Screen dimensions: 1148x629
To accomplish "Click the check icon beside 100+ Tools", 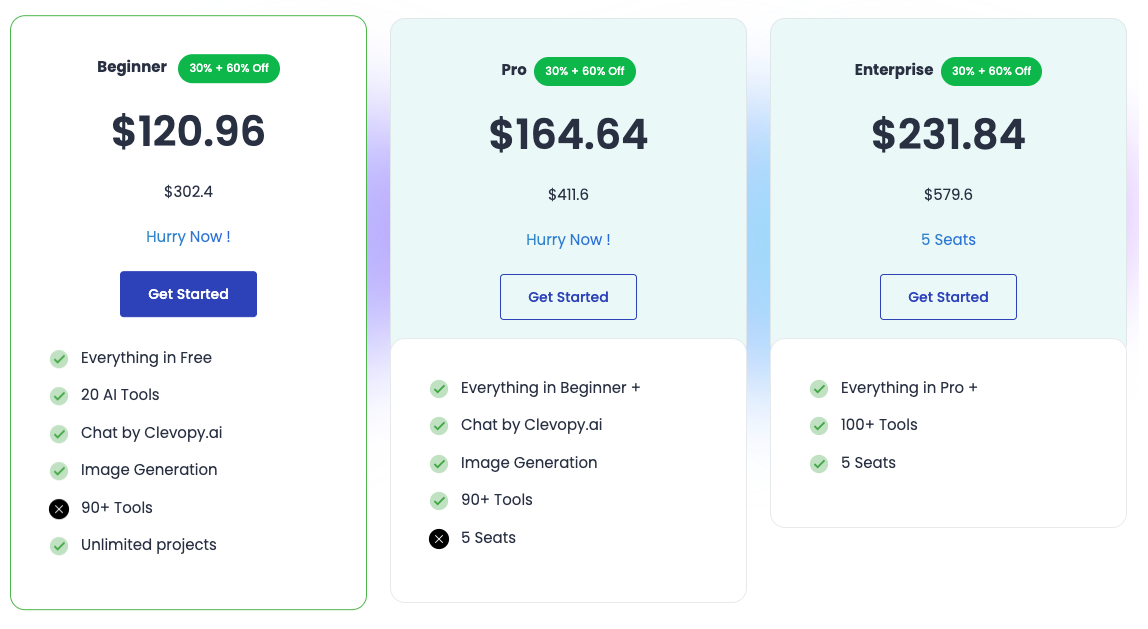I will coord(819,426).
